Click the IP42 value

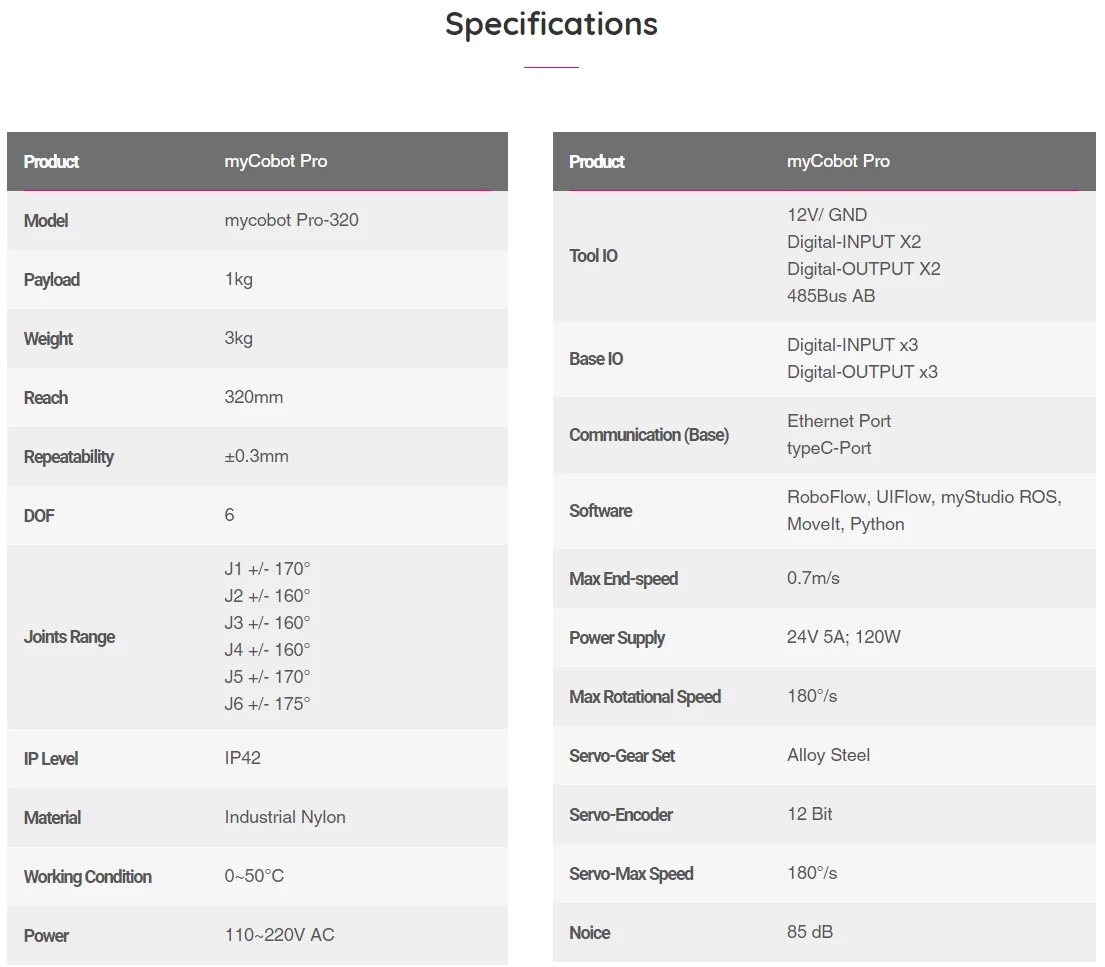pos(243,758)
